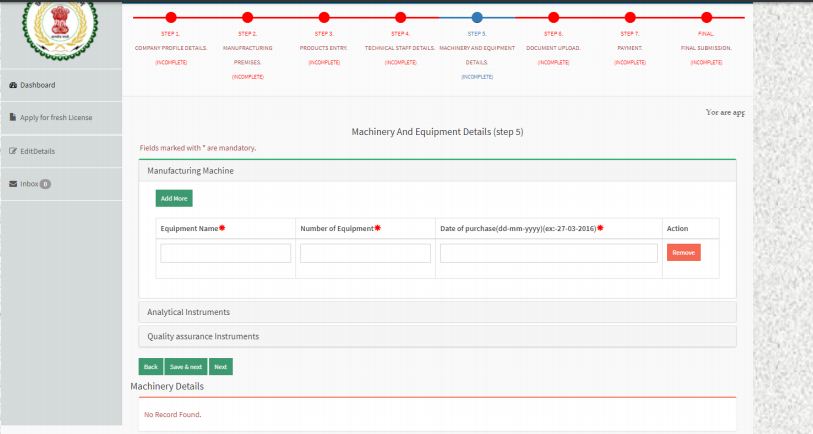Expand the Analytical Instruments section

click(x=189, y=312)
